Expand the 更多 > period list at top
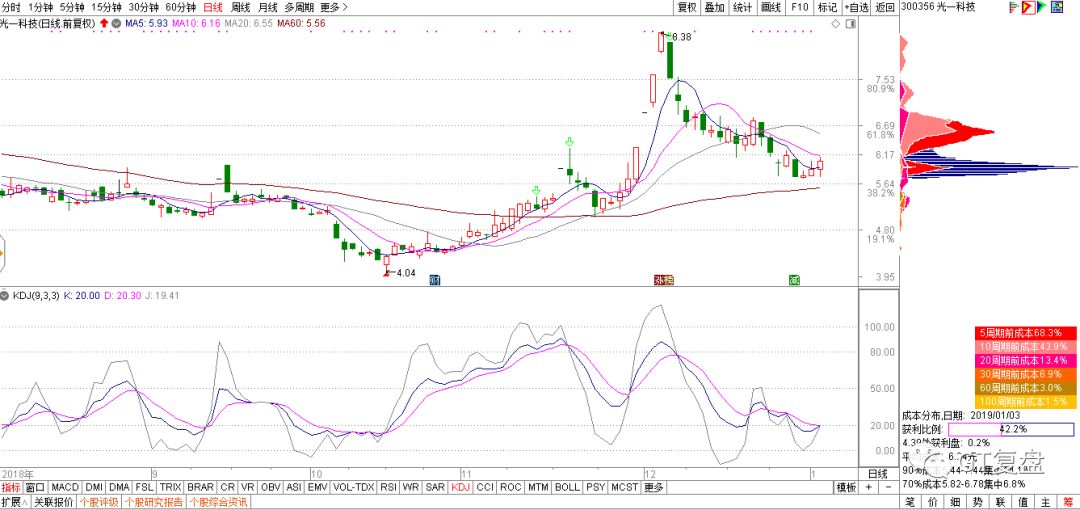The height and width of the screenshot is (510, 1080). pos(334,8)
